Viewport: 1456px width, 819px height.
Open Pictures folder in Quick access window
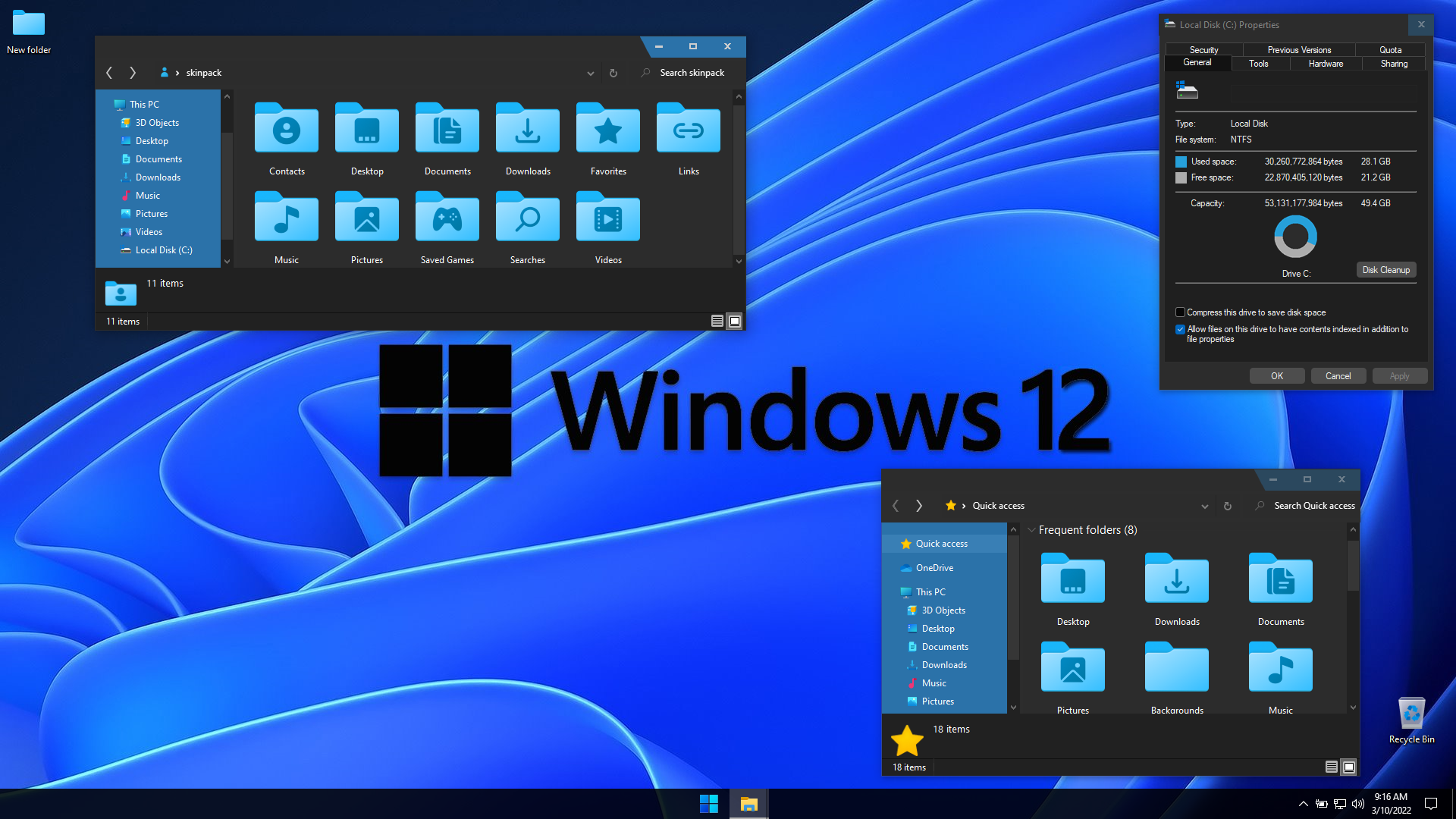1073,677
